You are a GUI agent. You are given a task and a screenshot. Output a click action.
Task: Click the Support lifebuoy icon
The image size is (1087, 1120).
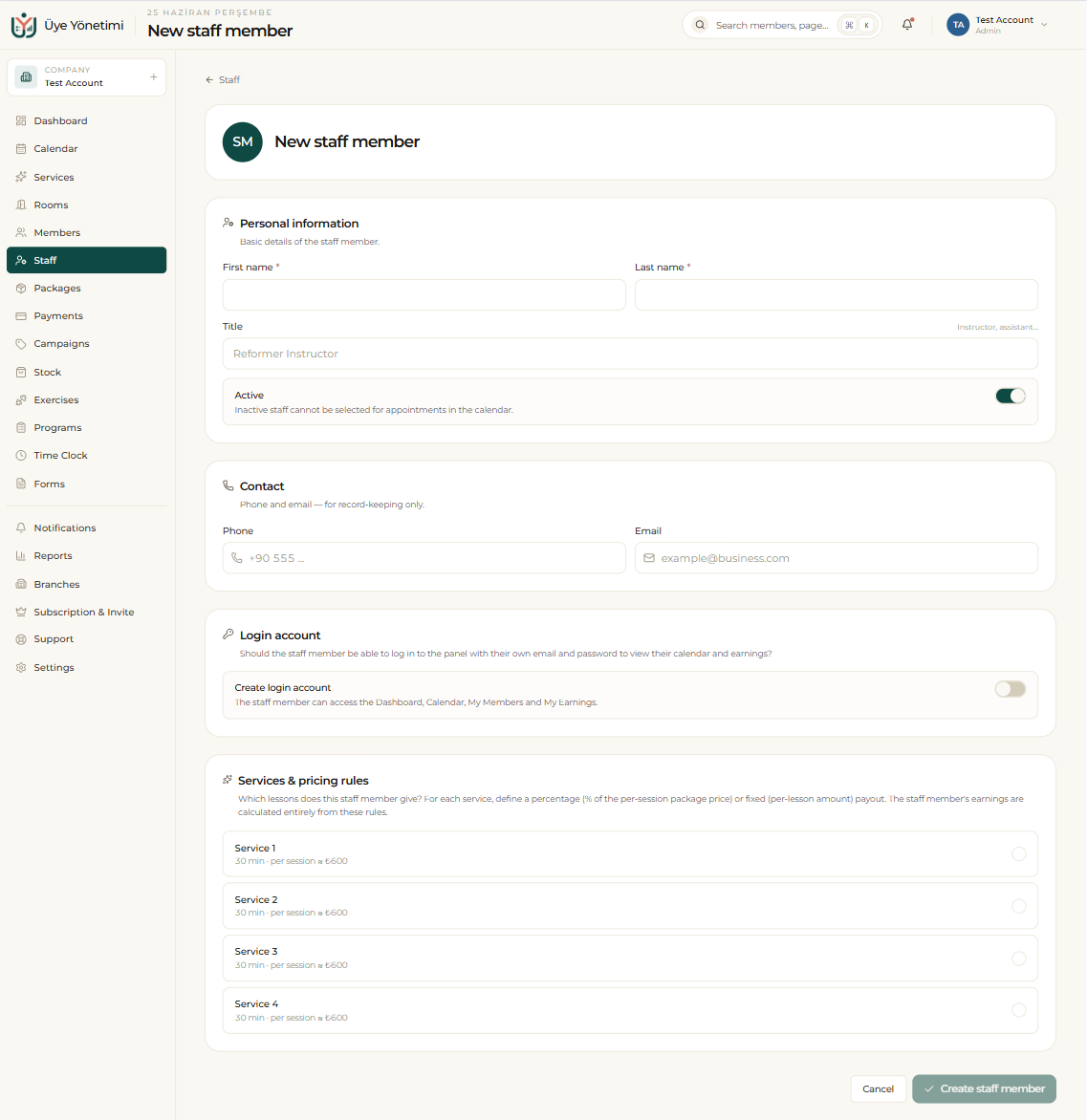[x=21, y=639]
